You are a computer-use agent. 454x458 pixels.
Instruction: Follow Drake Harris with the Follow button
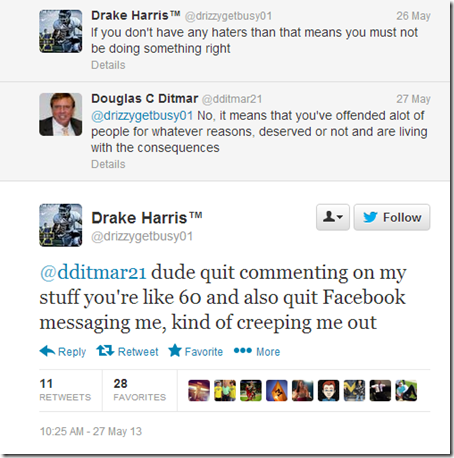click(392, 217)
